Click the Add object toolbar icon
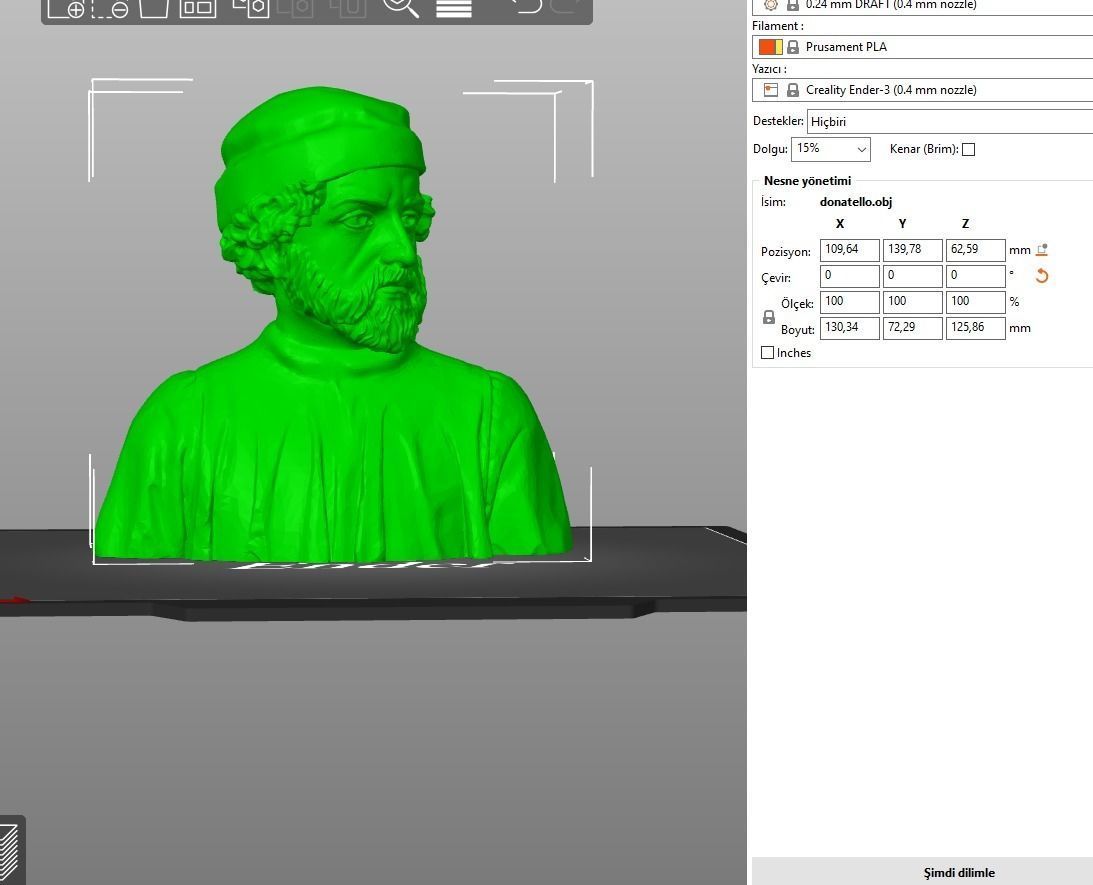The width and height of the screenshot is (1093, 885). pos(66,8)
